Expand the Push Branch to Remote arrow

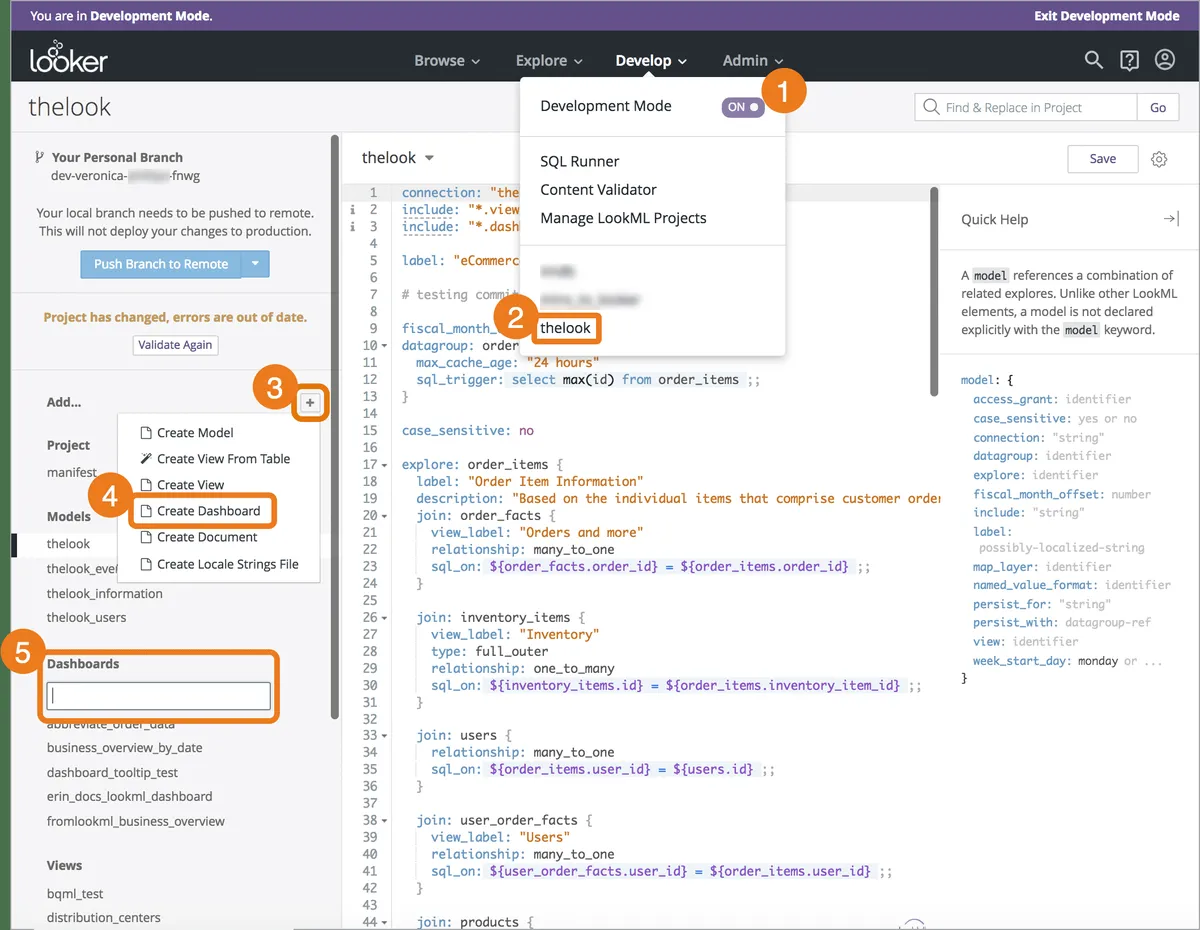click(x=255, y=264)
